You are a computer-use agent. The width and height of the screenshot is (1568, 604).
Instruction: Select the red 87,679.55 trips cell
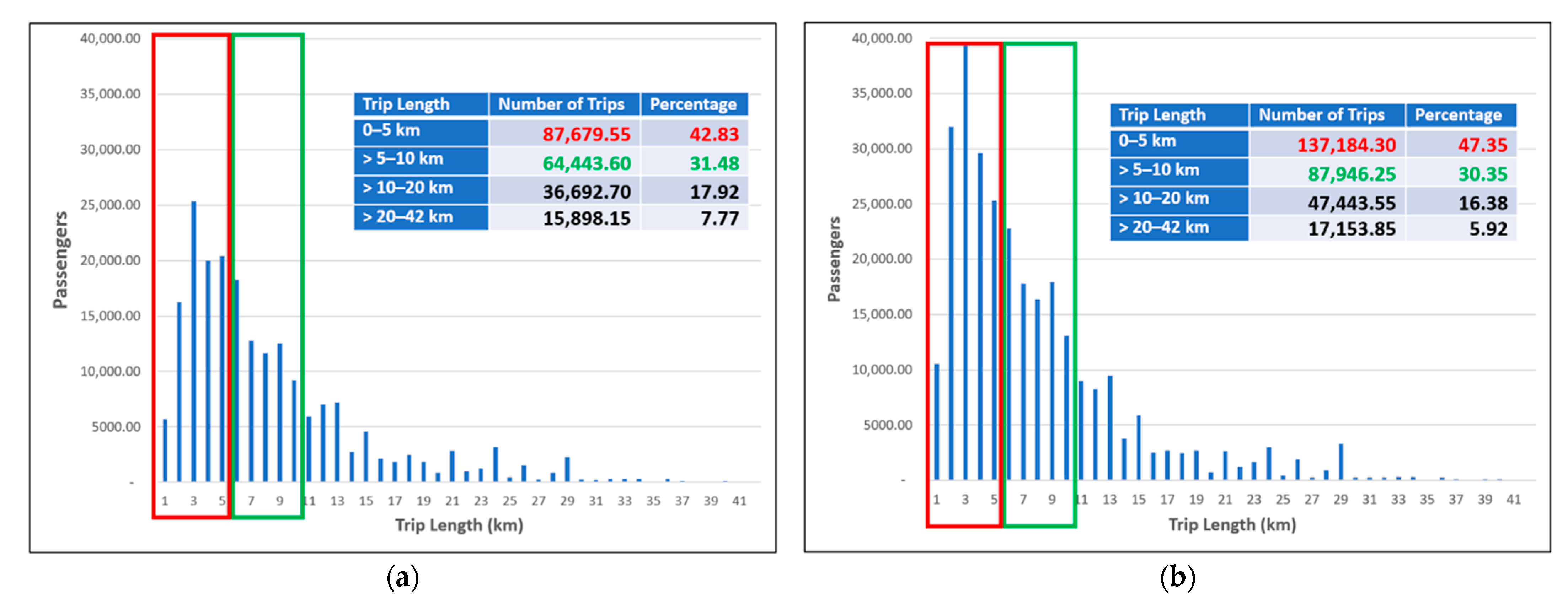pyautogui.click(x=585, y=134)
